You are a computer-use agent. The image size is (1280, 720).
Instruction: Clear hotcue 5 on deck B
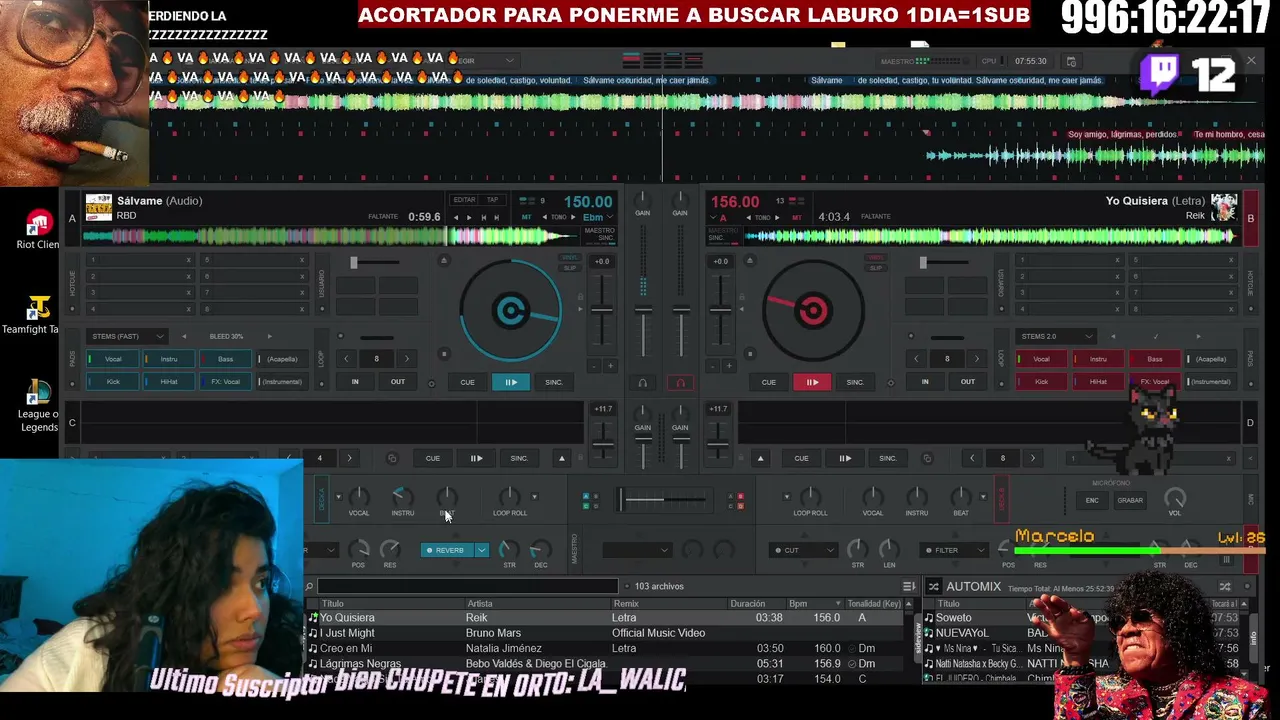click(1231, 260)
